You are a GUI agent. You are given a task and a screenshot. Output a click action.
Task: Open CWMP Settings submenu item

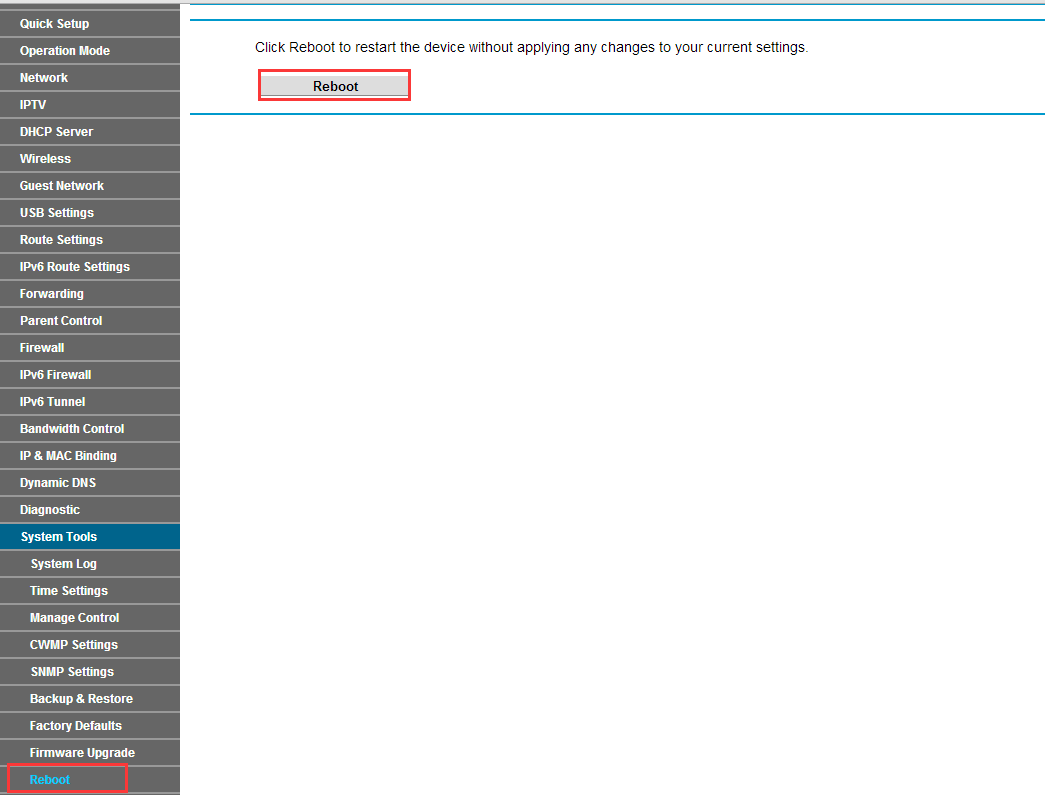pos(90,644)
